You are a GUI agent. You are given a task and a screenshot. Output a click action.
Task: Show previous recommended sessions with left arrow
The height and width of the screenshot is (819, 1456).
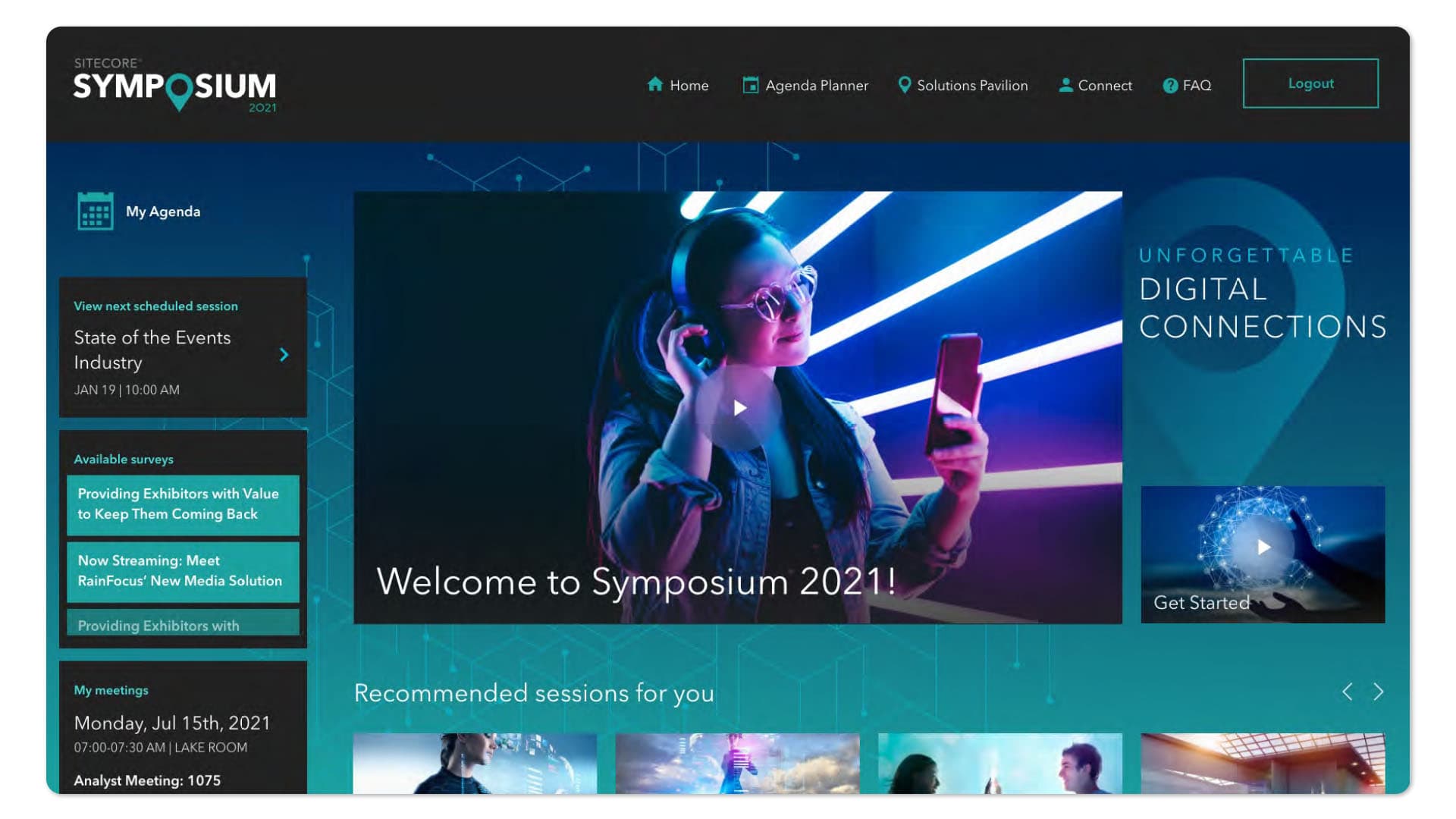(1347, 692)
